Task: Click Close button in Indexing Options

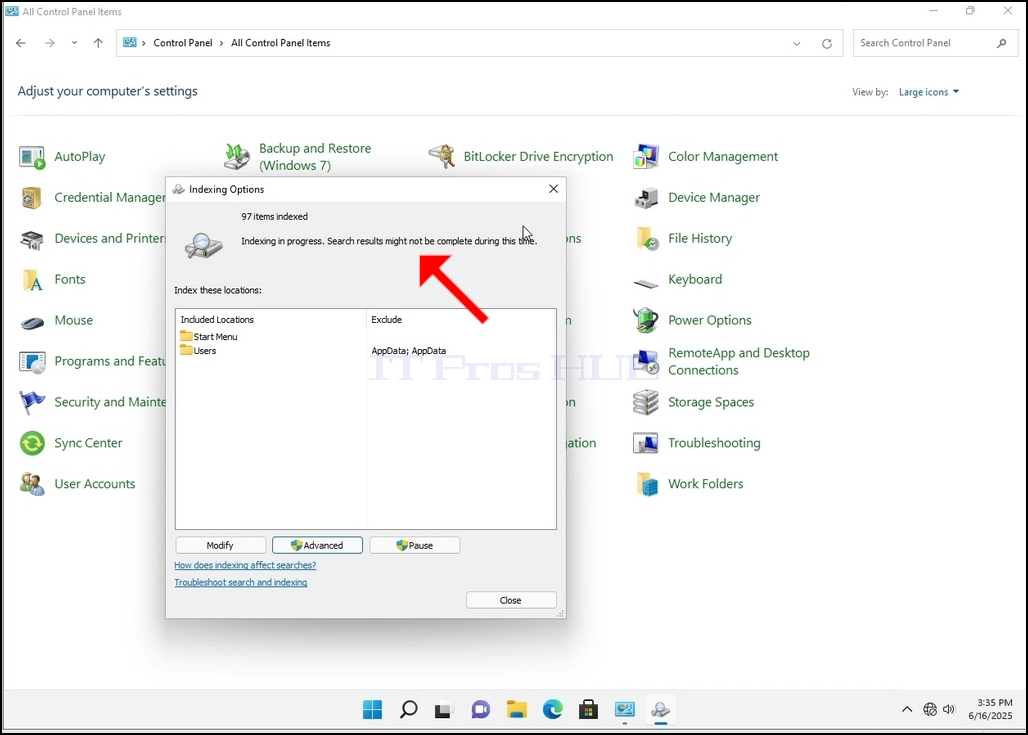Action: 511,600
